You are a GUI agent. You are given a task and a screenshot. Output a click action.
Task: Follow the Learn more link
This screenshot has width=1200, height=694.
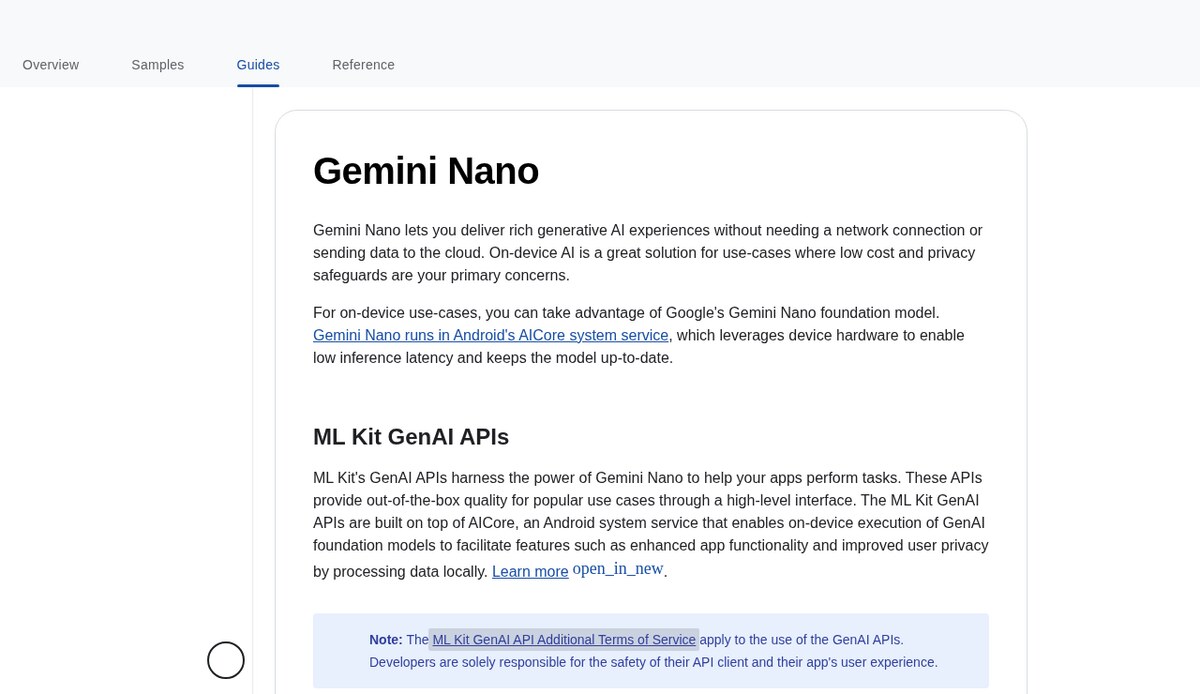click(x=530, y=571)
